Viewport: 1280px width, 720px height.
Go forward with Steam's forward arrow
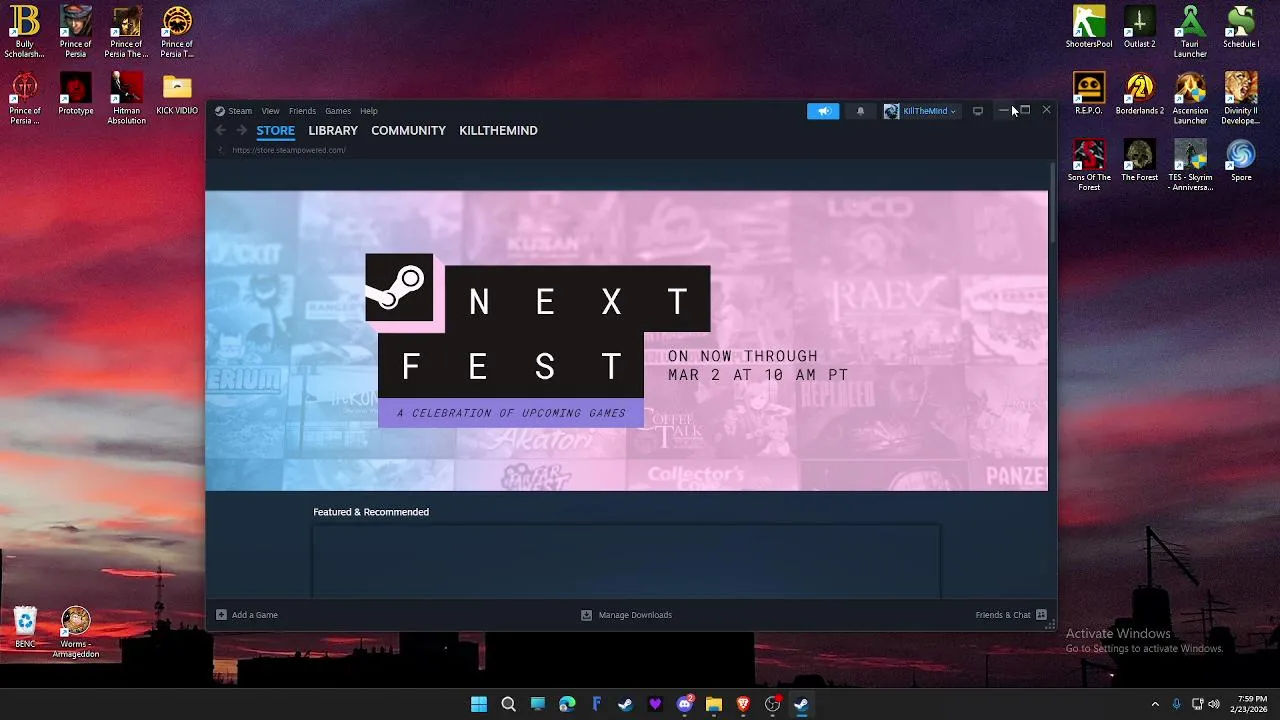[241, 131]
